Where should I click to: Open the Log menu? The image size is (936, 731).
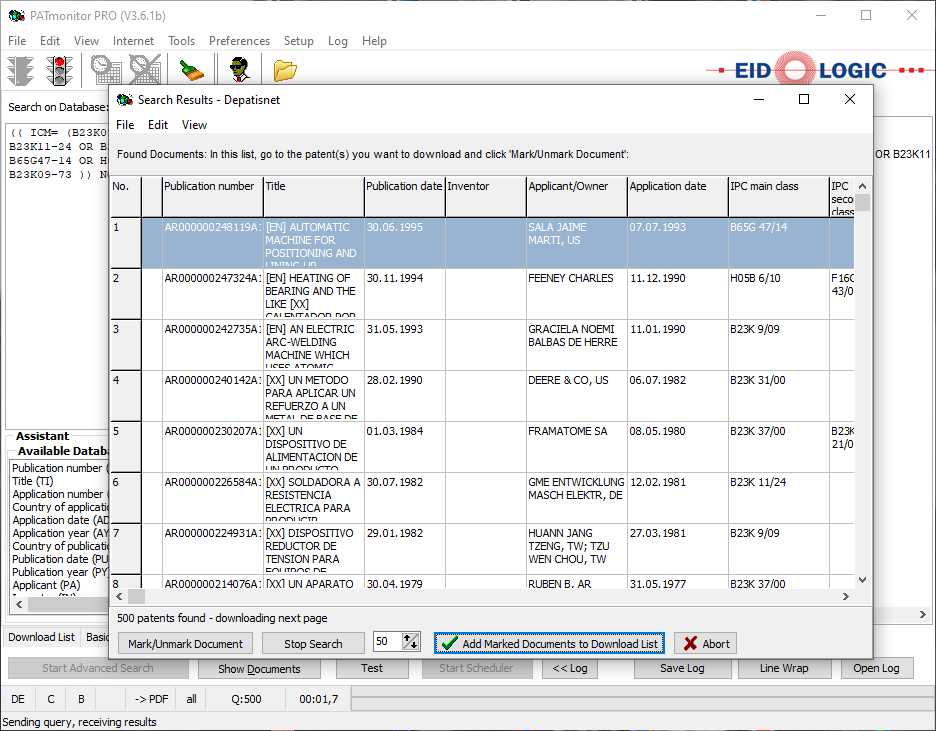pyautogui.click(x=337, y=41)
